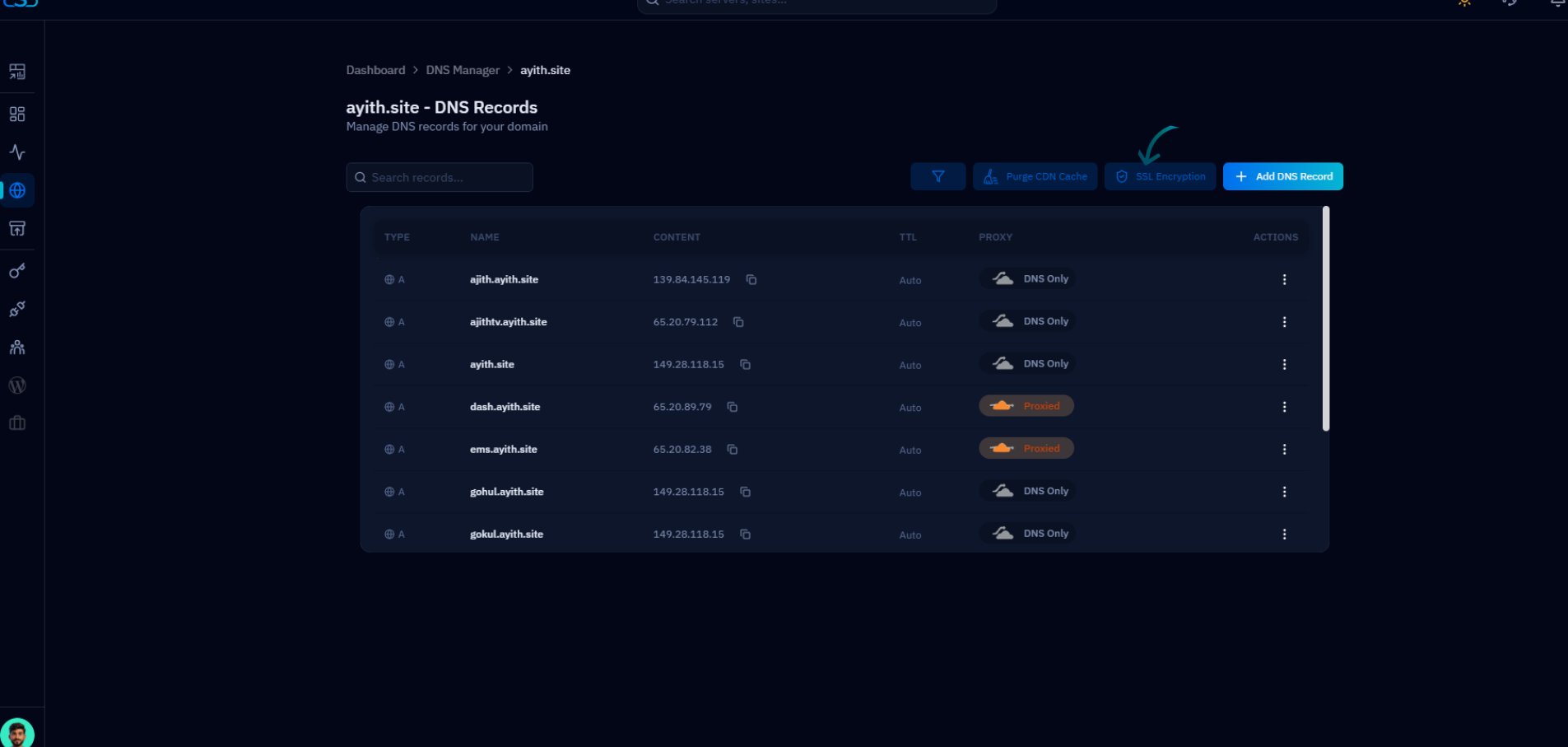Open the key icon in the sidebar
The image size is (1568, 747).
click(x=17, y=271)
